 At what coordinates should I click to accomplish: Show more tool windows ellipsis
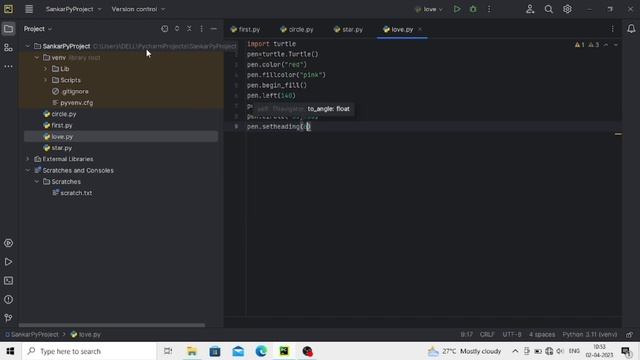[x=8, y=66]
